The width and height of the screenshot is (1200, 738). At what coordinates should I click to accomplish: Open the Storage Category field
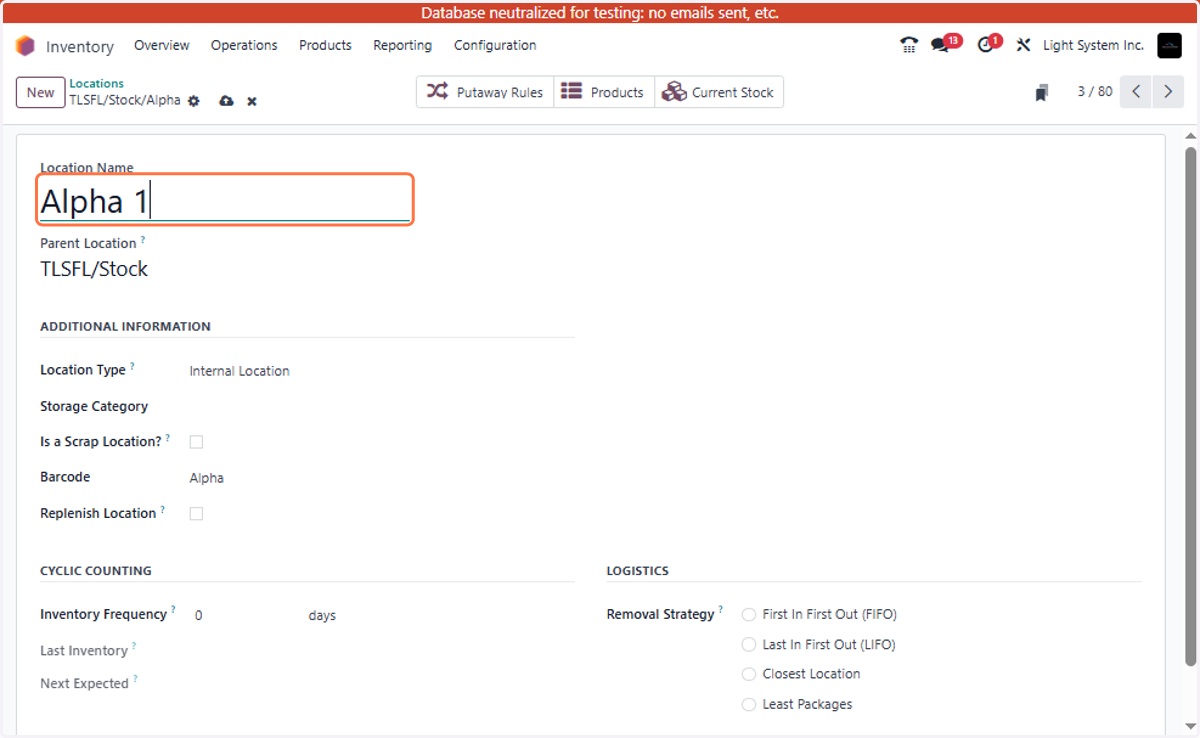[x=381, y=407]
